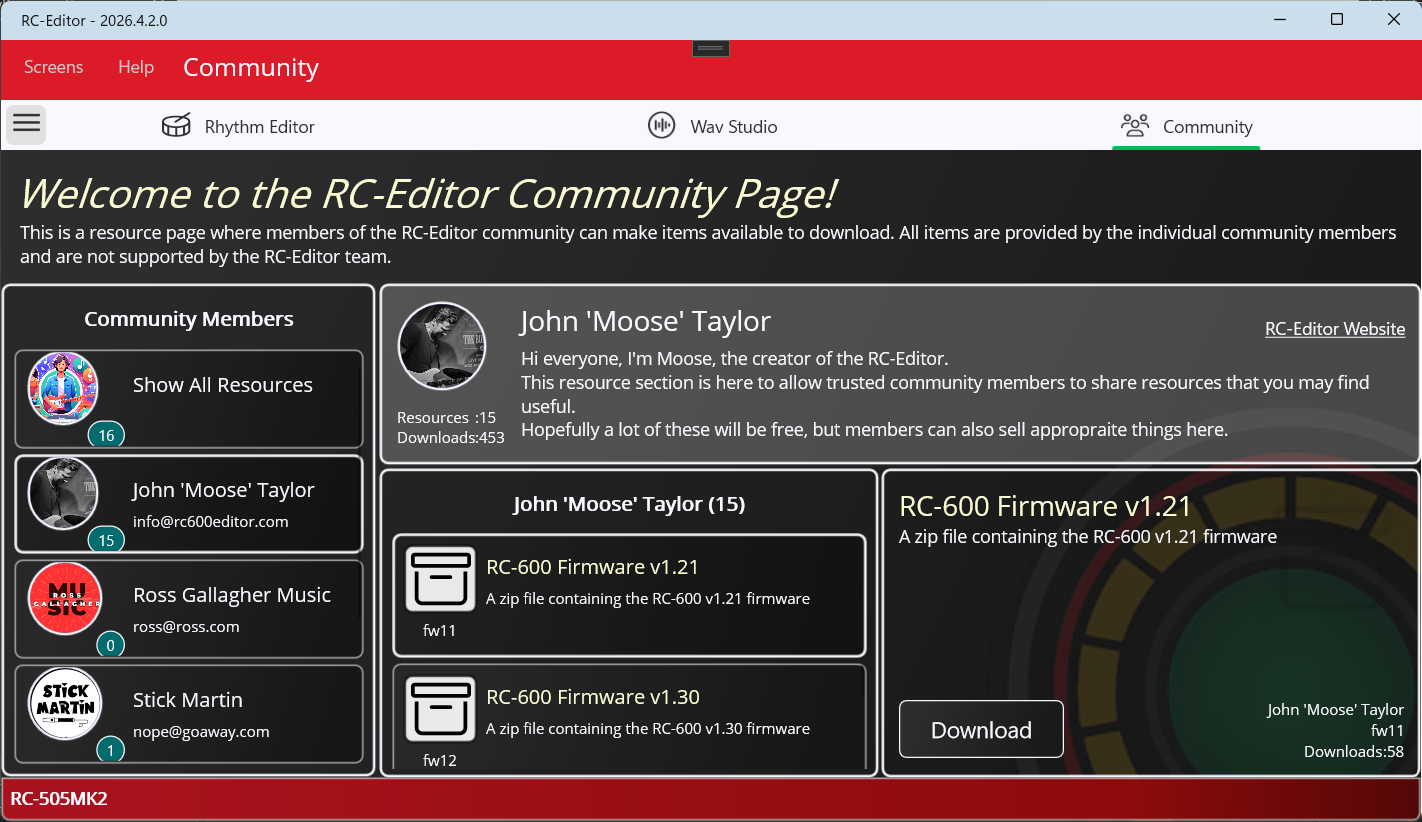Screen dimensions: 1422x822
Task: Click the Community people icon
Action: click(x=1135, y=126)
